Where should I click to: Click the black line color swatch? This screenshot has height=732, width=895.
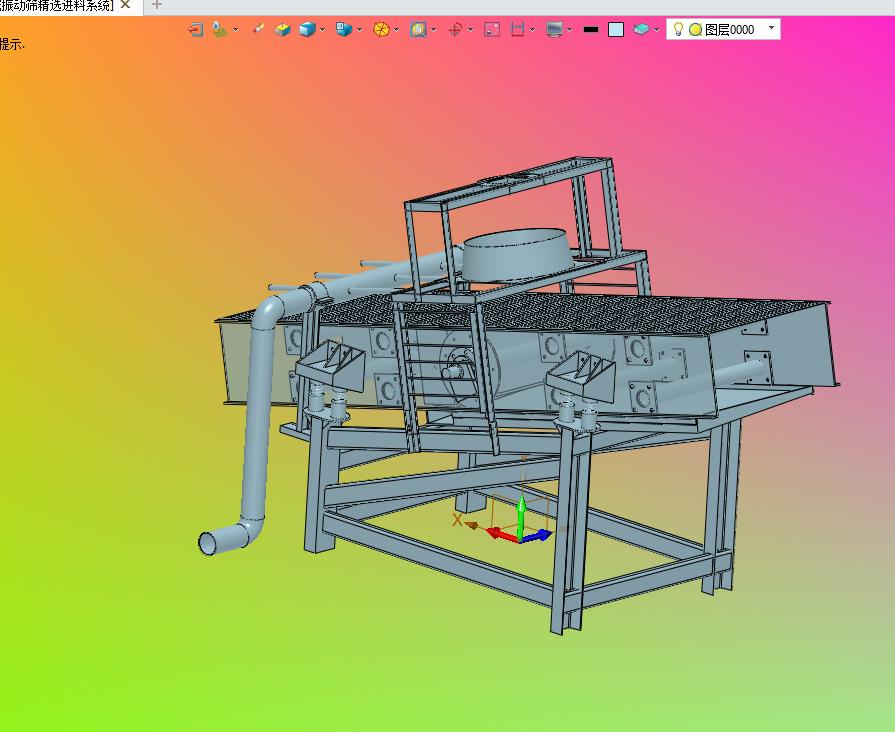coord(591,29)
